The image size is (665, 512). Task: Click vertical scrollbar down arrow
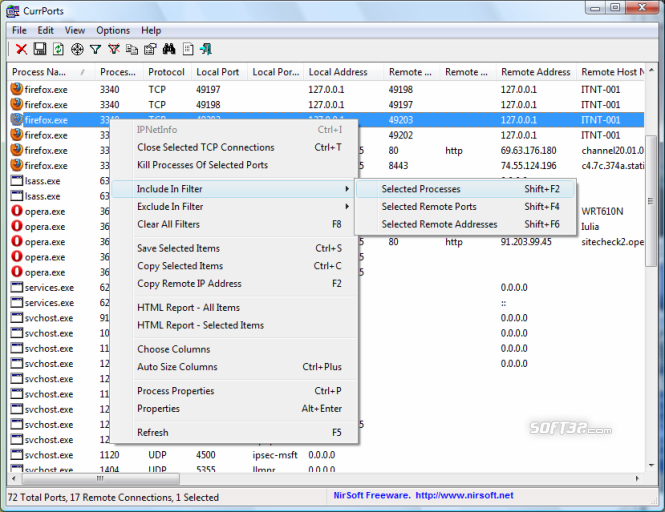(x=651, y=465)
